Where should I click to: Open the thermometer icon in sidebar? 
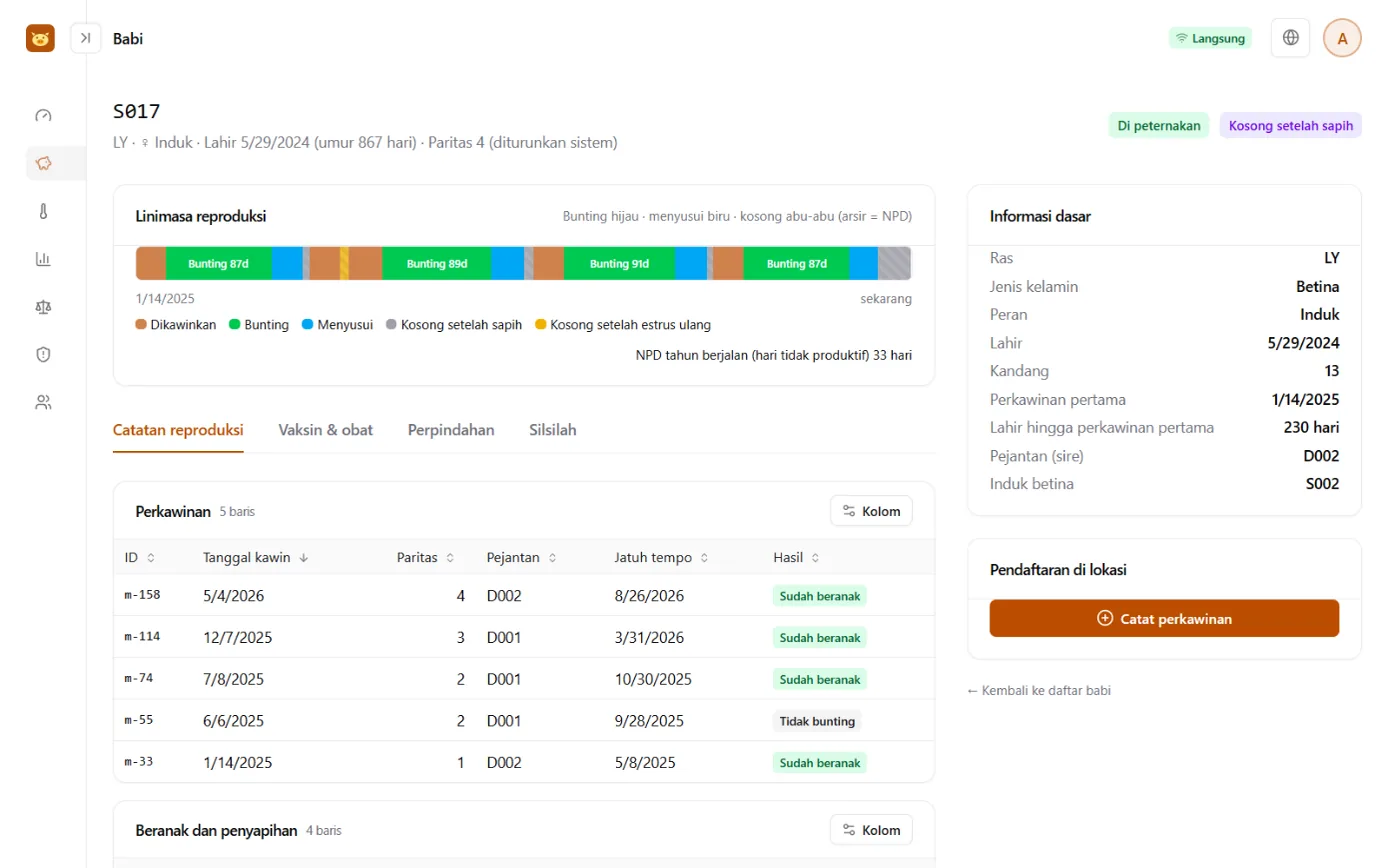[x=43, y=211]
